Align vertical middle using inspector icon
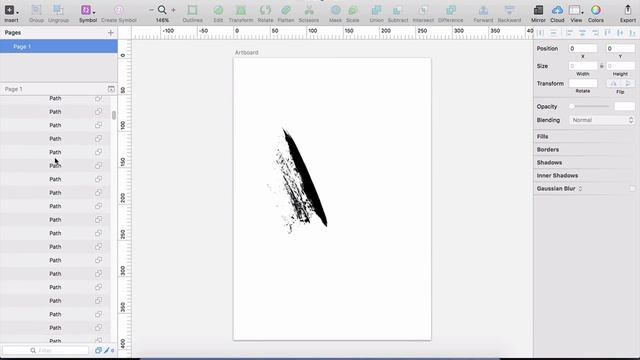 click(620, 33)
